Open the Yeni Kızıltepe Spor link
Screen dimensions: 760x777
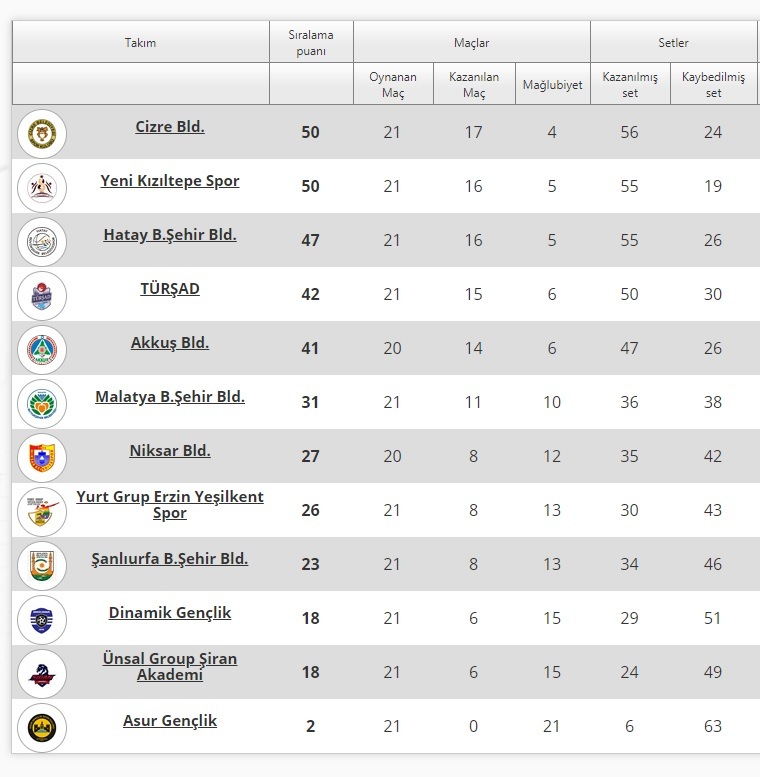point(170,181)
